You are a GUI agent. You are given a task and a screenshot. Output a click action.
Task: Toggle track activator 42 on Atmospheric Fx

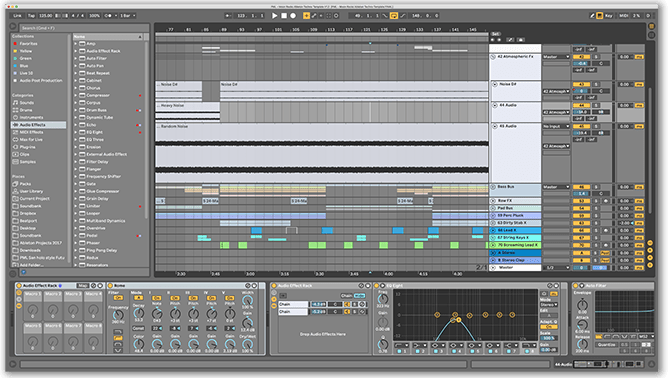581,57
